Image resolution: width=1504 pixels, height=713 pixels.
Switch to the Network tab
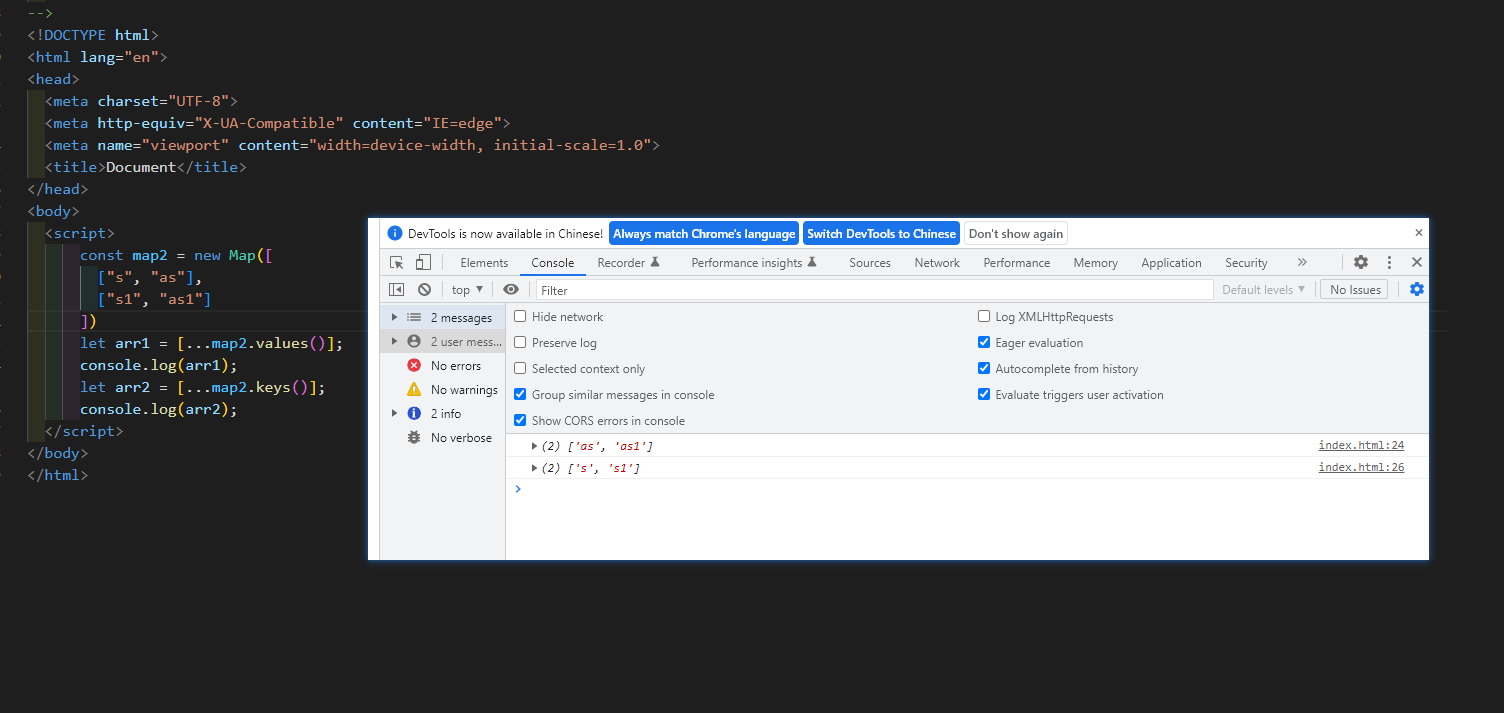pyautogui.click(x=937, y=263)
